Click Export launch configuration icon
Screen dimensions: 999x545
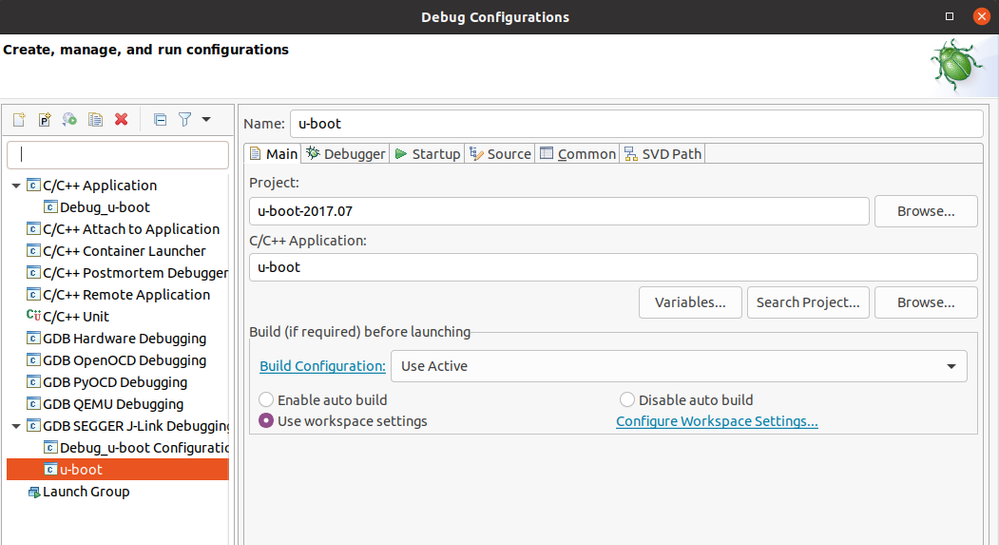69,119
